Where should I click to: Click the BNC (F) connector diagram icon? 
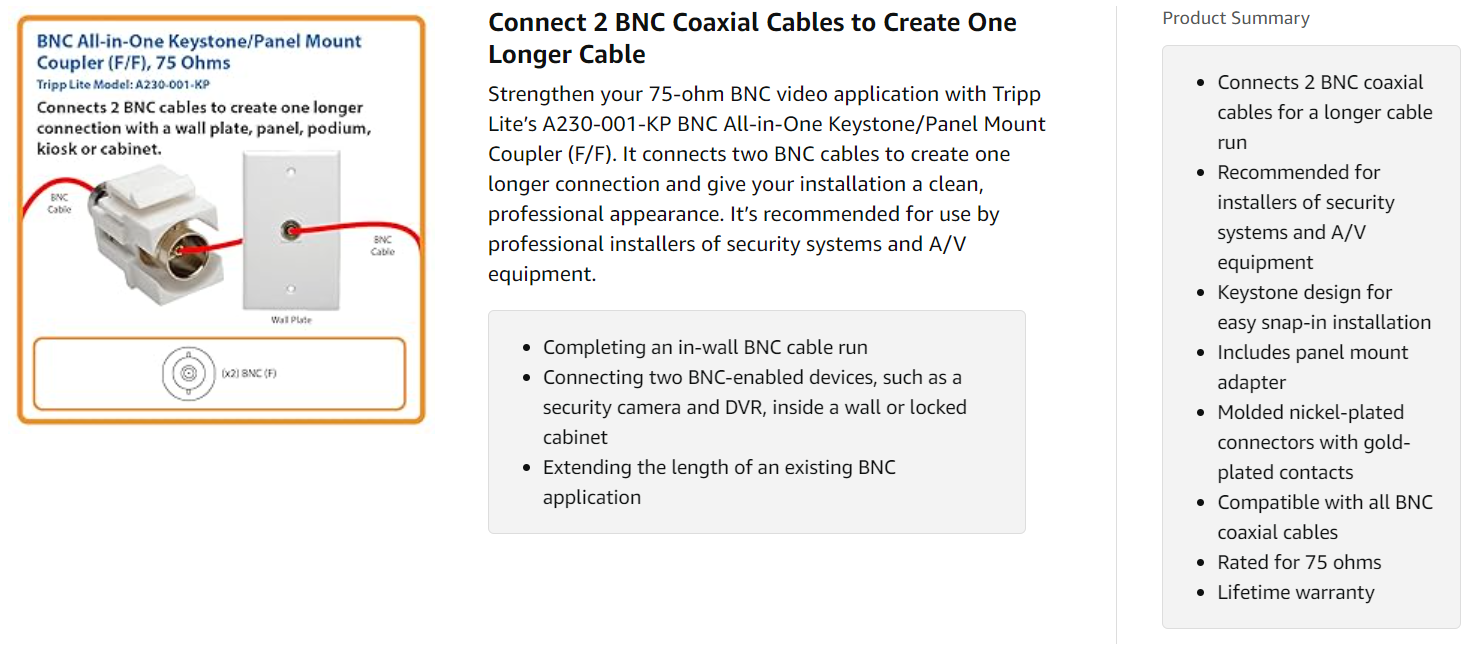187,374
